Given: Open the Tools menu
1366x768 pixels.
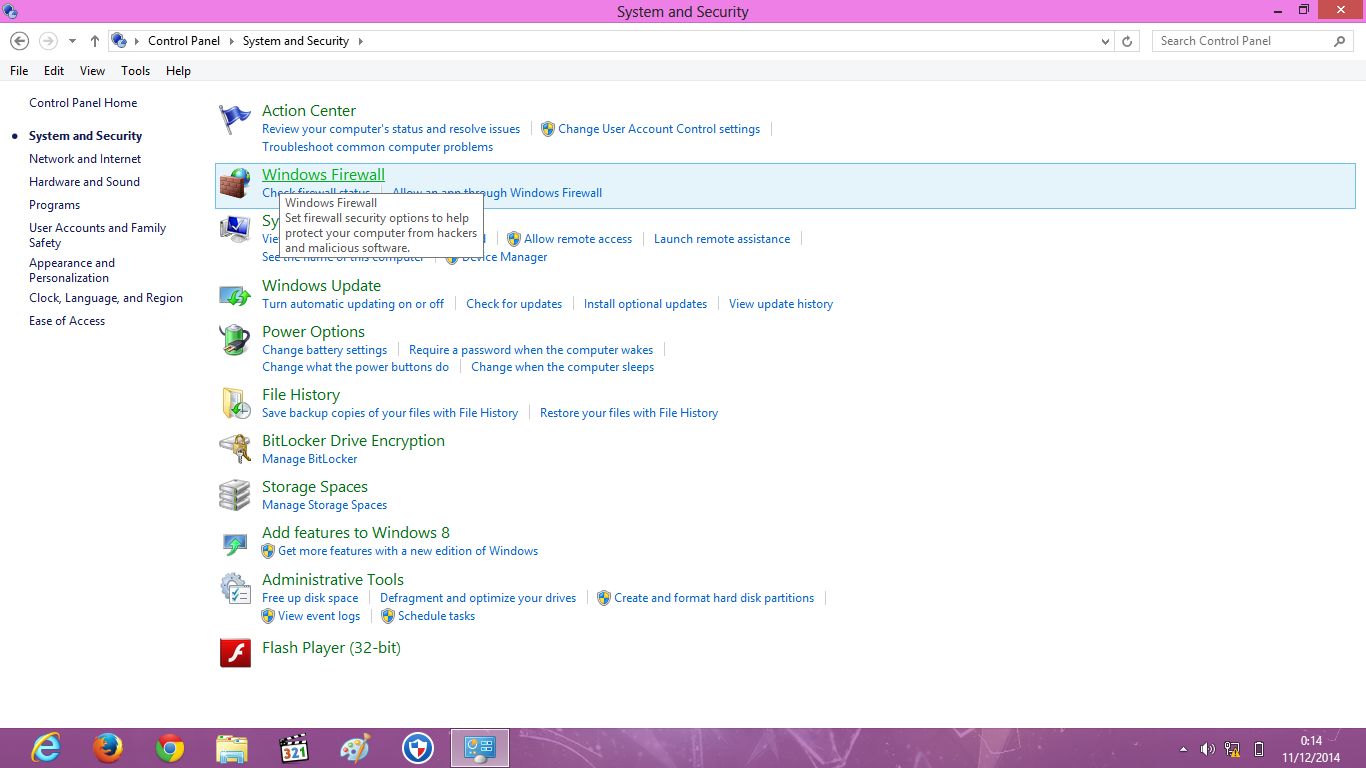Looking at the screenshot, I should pyautogui.click(x=136, y=71).
